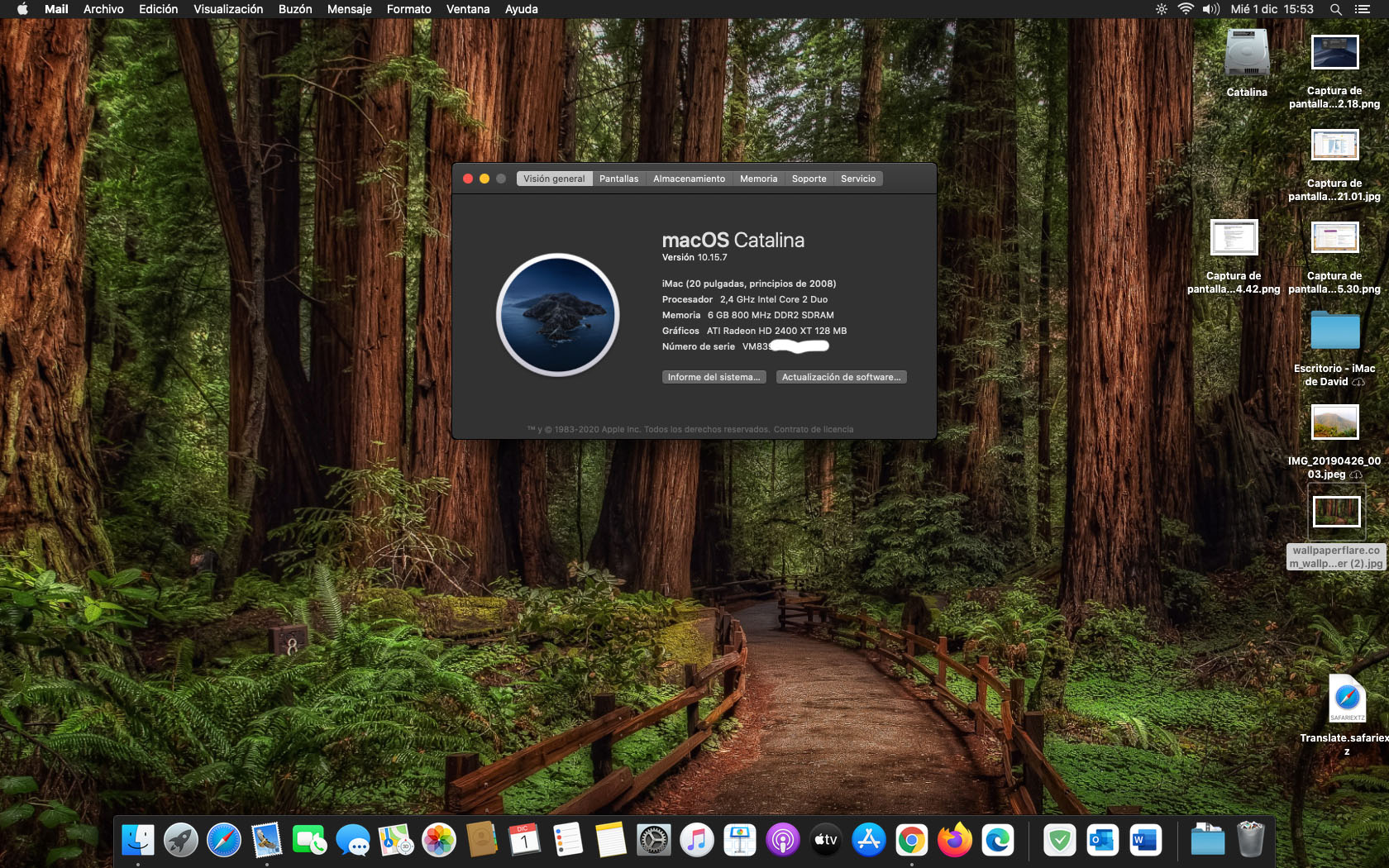Open Notification Center list icon
1389x868 pixels.
click(x=1363, y=9)
